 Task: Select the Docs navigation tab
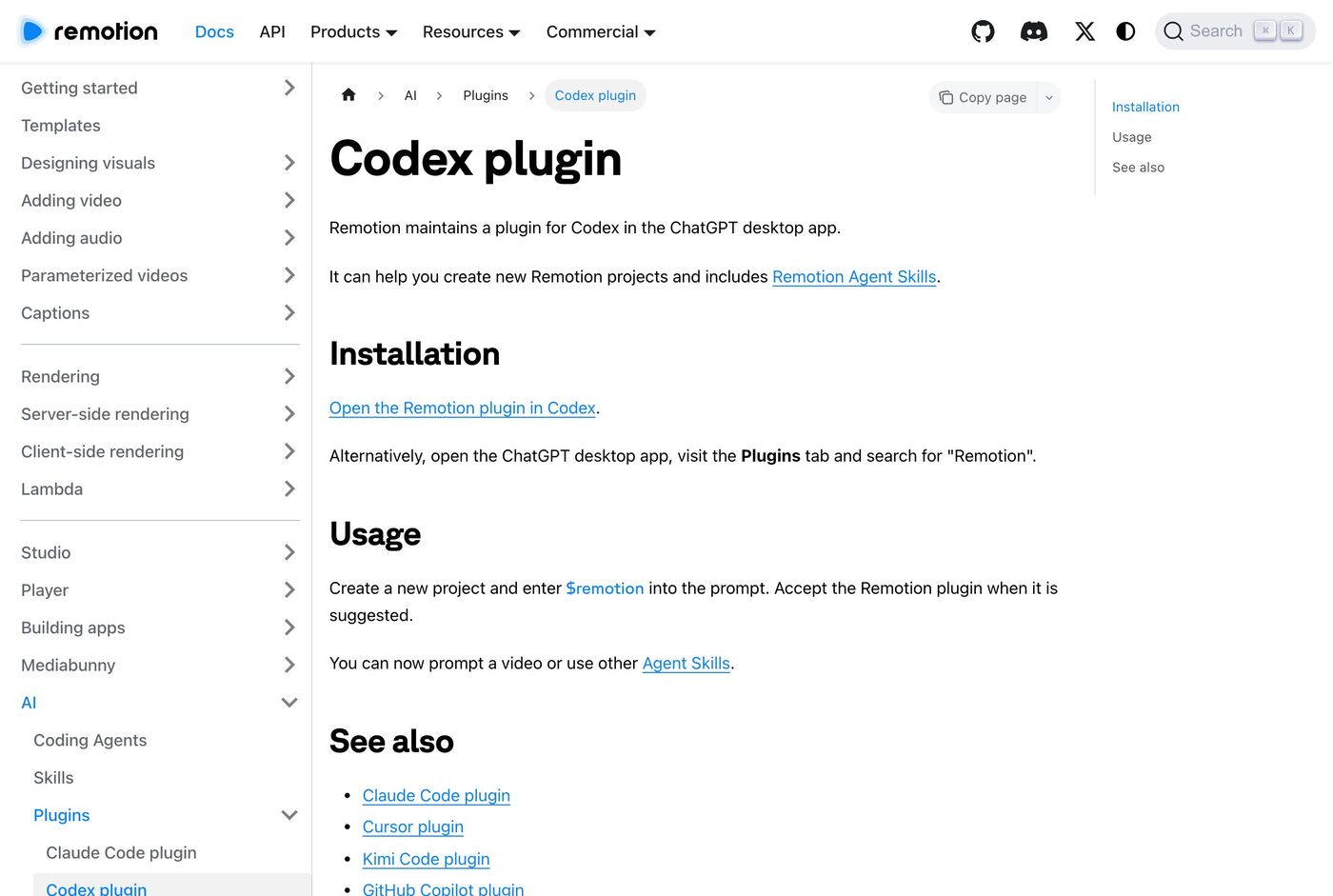point(214,31)
